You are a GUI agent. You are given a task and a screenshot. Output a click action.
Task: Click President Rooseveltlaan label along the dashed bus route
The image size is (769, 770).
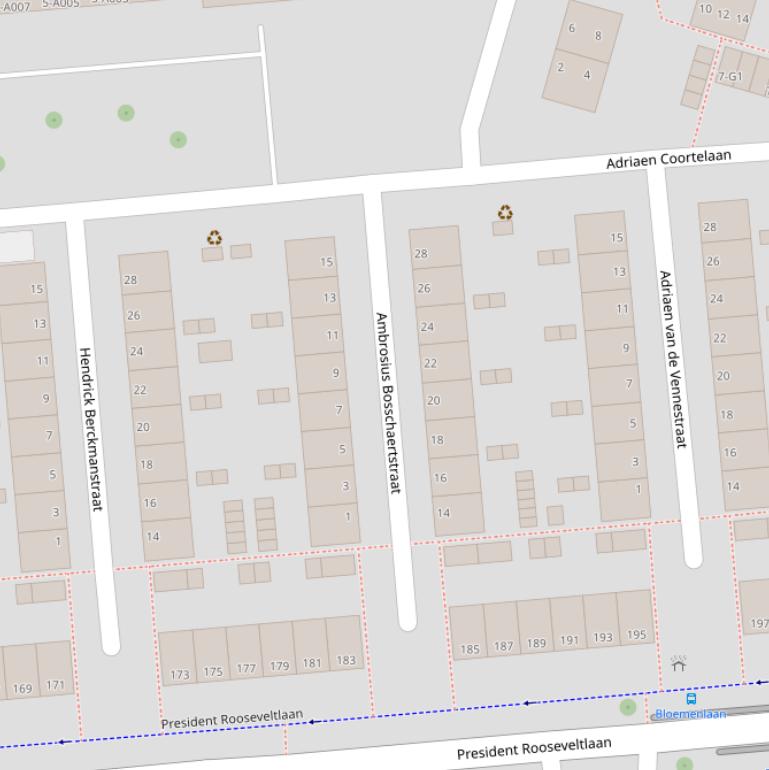pyautogui.click(x=232, y=719)
